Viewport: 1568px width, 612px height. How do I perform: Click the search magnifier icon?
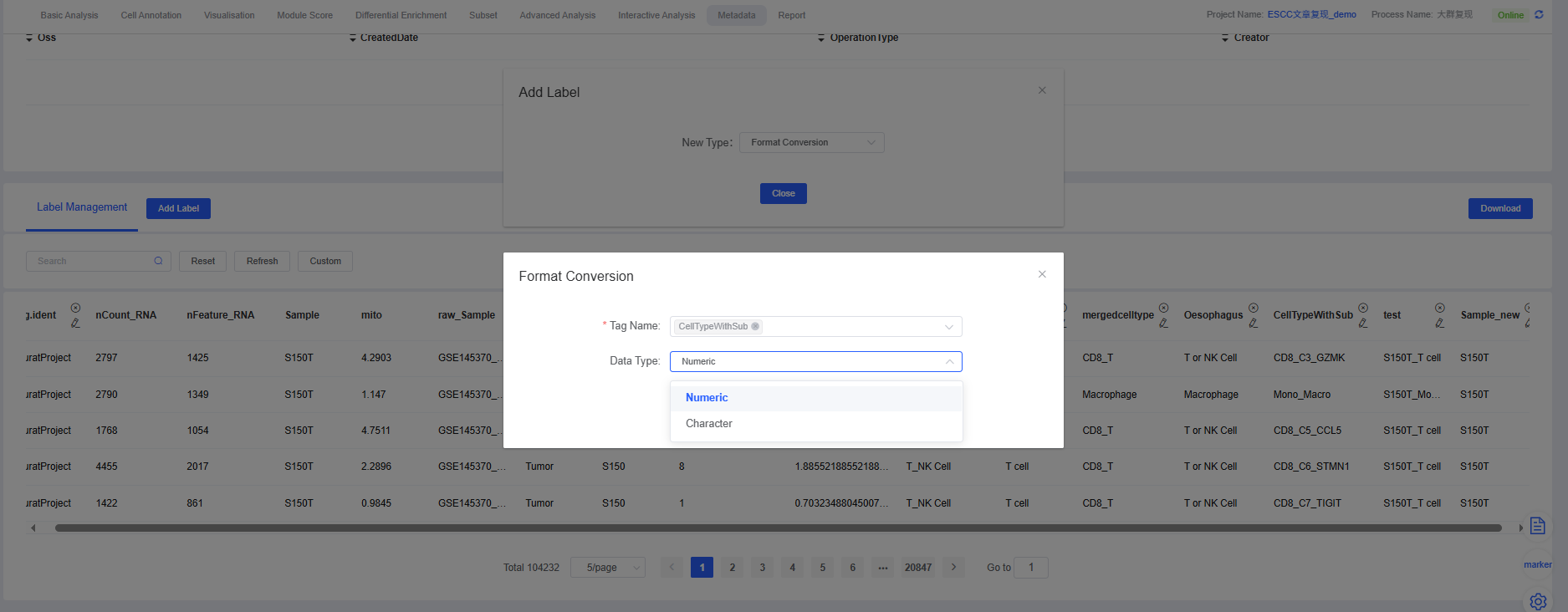click(158, 261)
